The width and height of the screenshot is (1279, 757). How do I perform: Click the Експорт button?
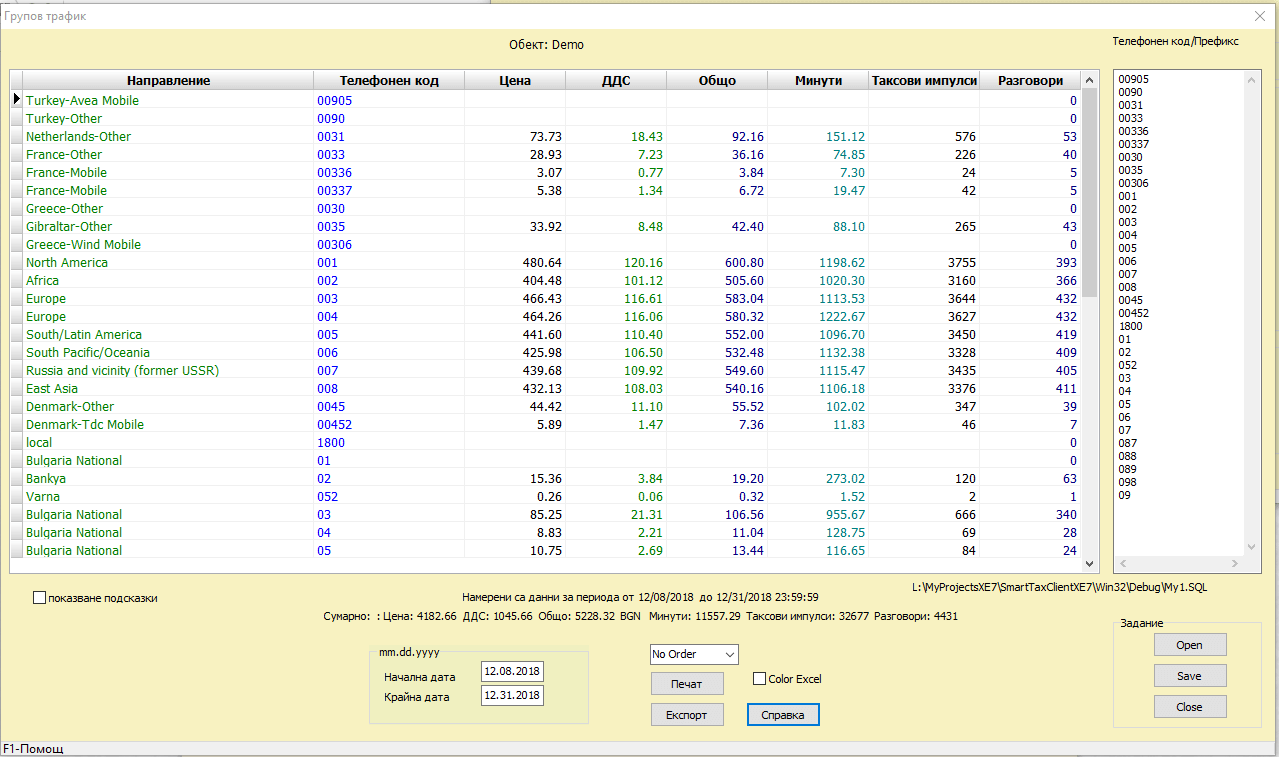click(687, 715)
